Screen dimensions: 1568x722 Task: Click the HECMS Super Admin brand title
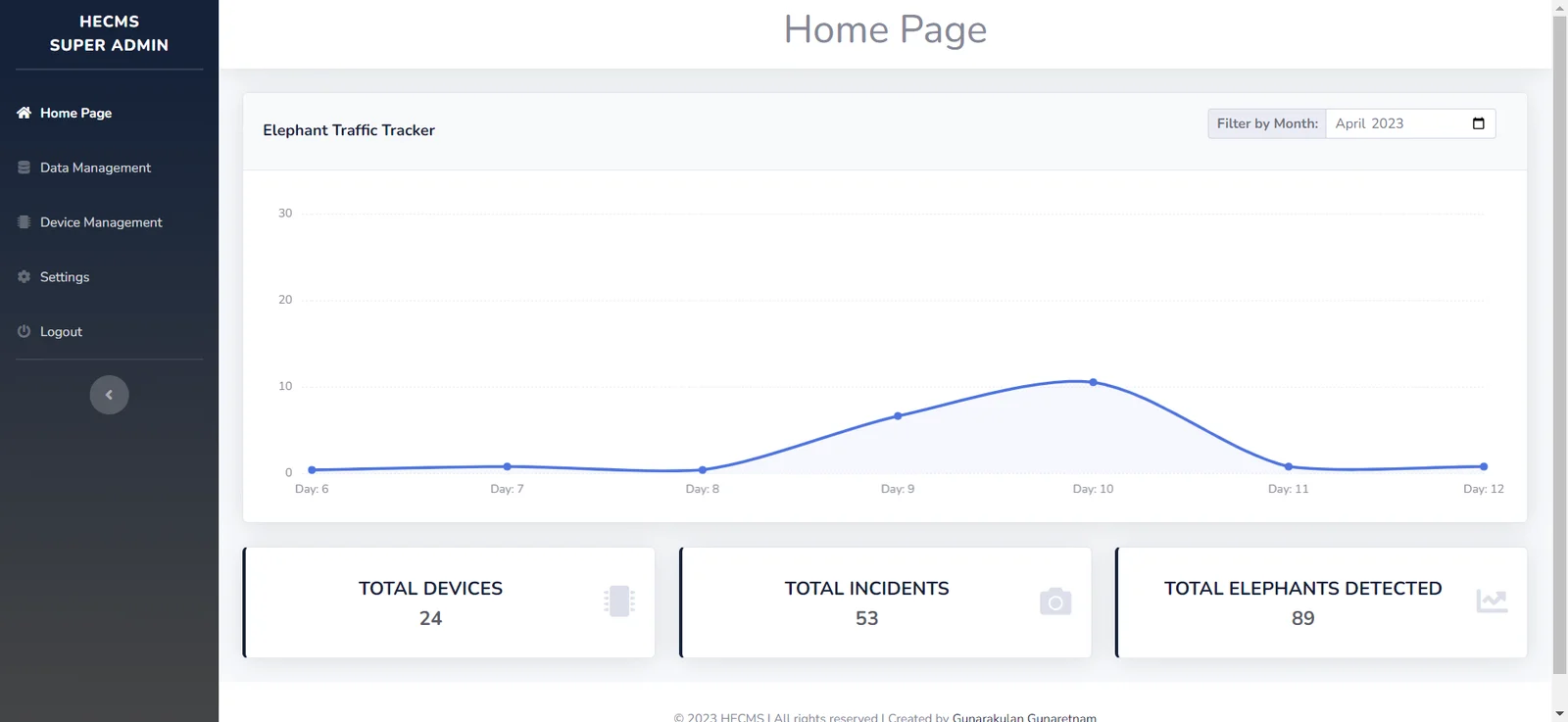(109, 33)
